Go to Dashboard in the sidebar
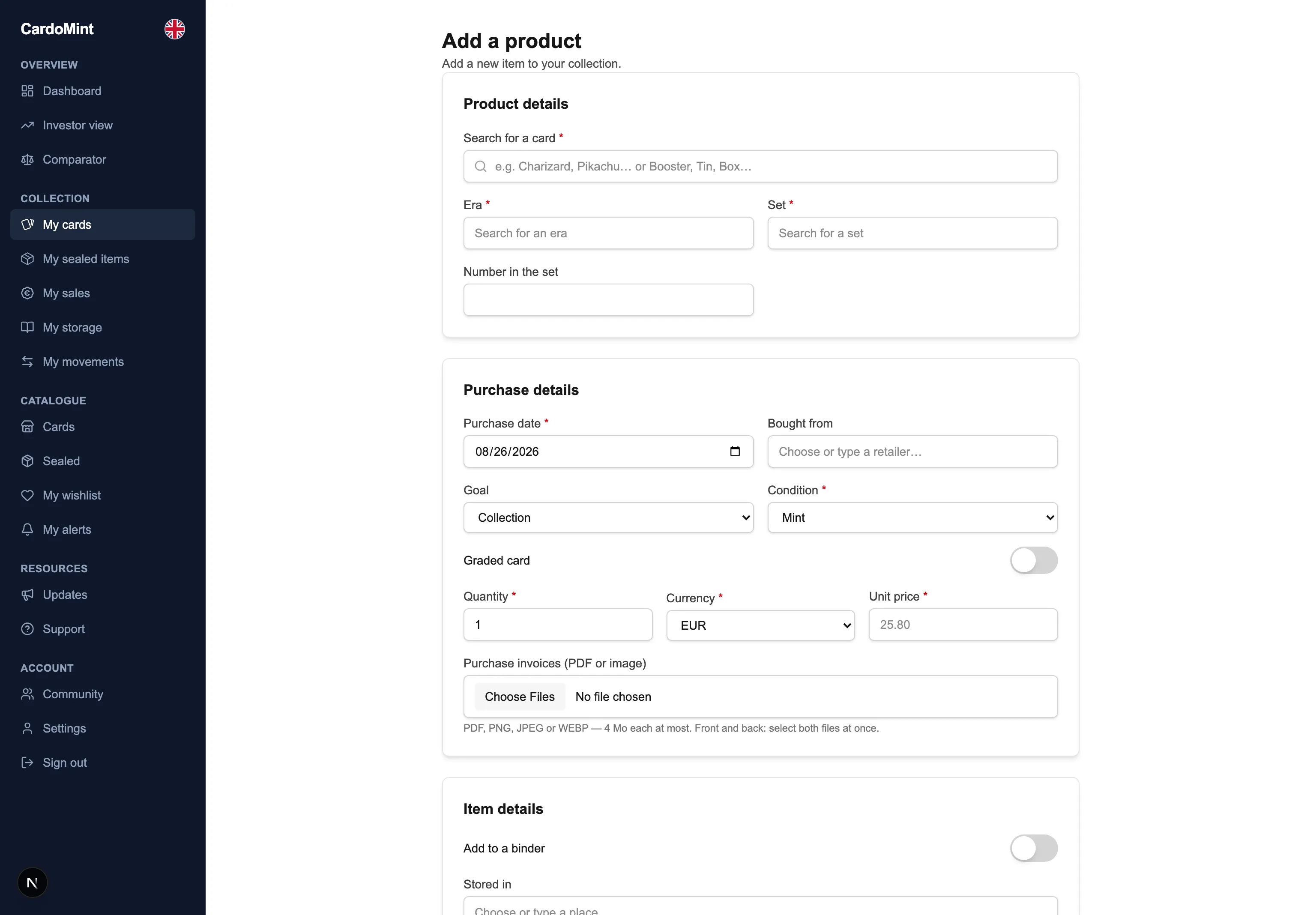 (x=102, y=91)
